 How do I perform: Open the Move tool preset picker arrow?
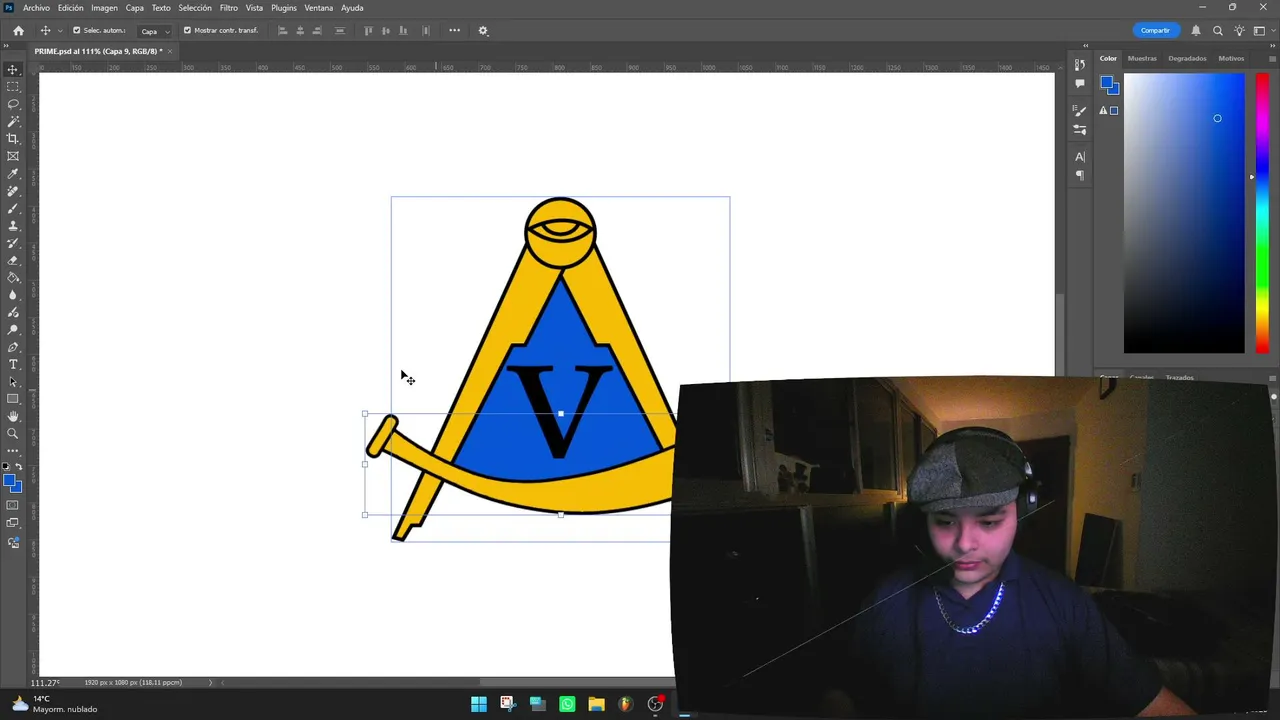click(60, 30)
